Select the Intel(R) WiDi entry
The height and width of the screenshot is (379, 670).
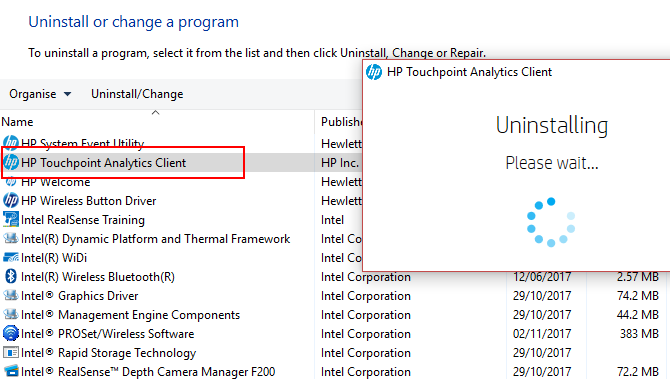click(54, 258)
